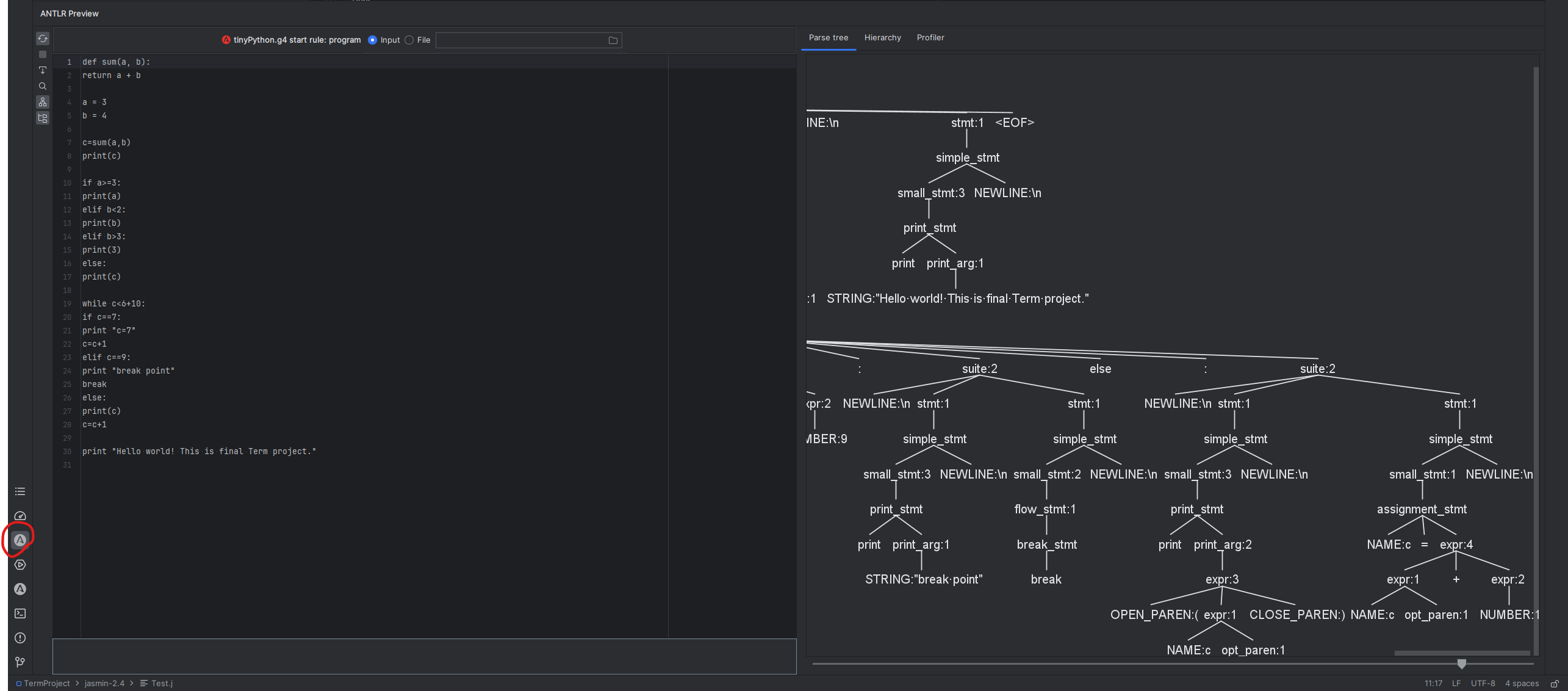Click the magnifier search icon in preview toolbar
Image resolution: width=1568 pixels, height=691 pixels.
43,86
